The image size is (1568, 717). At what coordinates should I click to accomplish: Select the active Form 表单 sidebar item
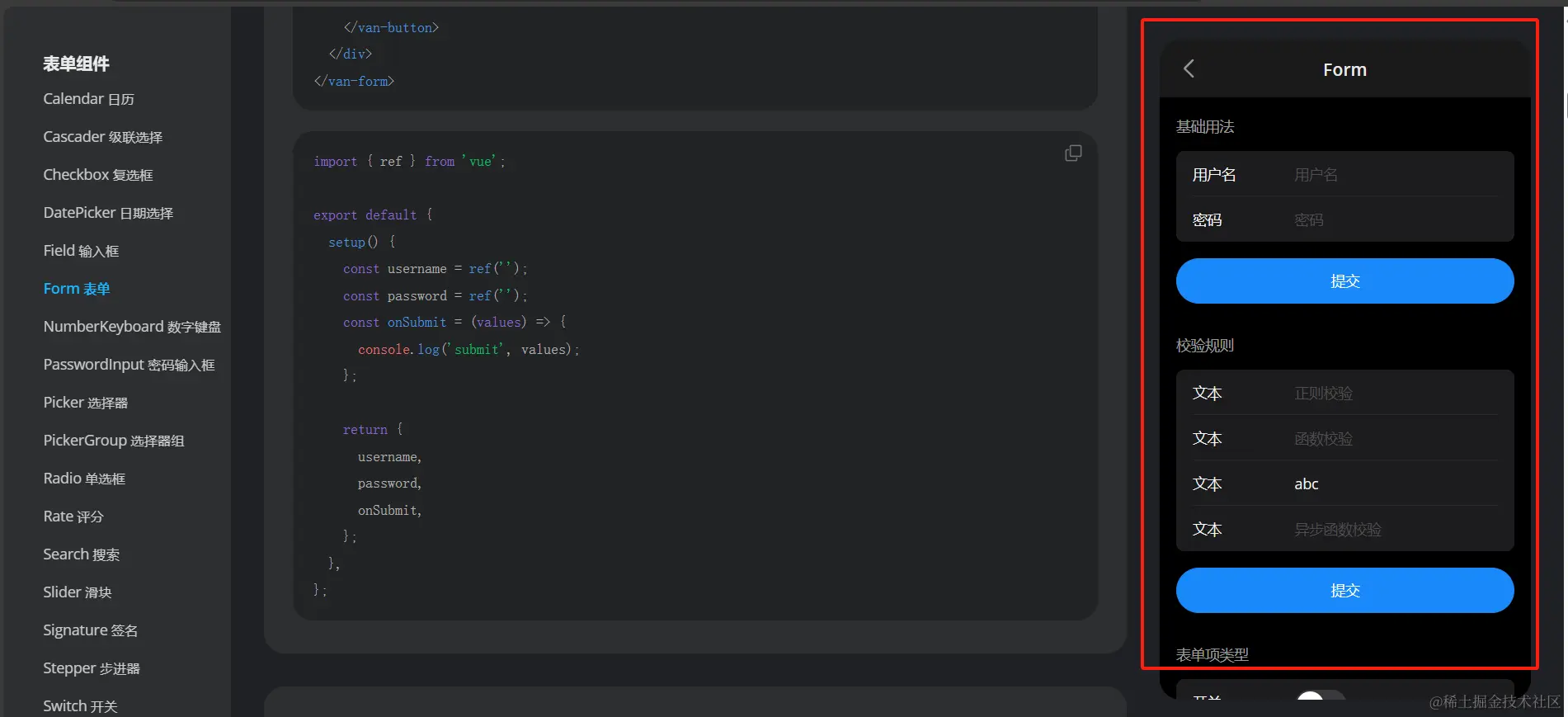77,289
